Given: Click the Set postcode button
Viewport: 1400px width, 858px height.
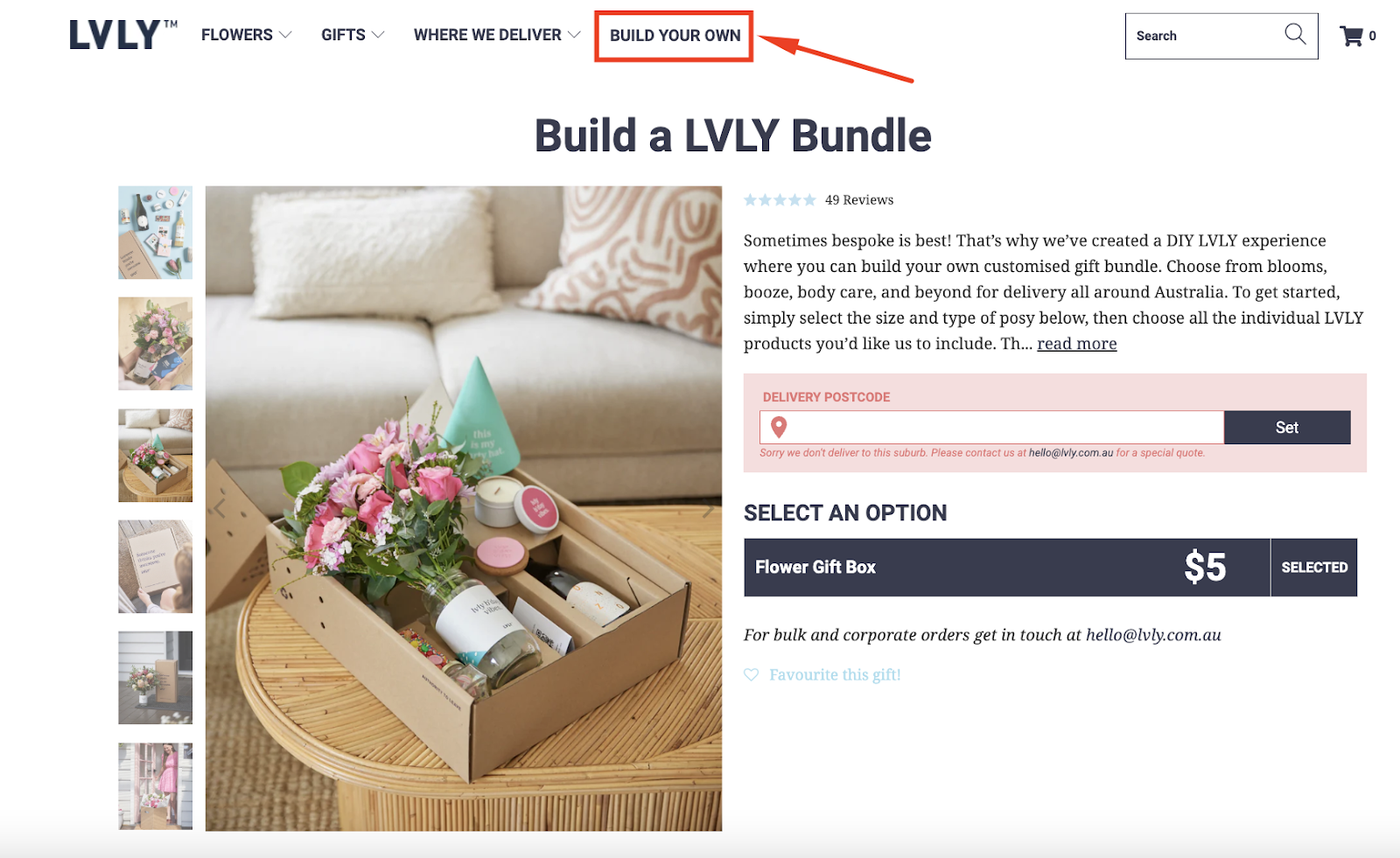Looking at the screenshot, I should [1287, 428].
